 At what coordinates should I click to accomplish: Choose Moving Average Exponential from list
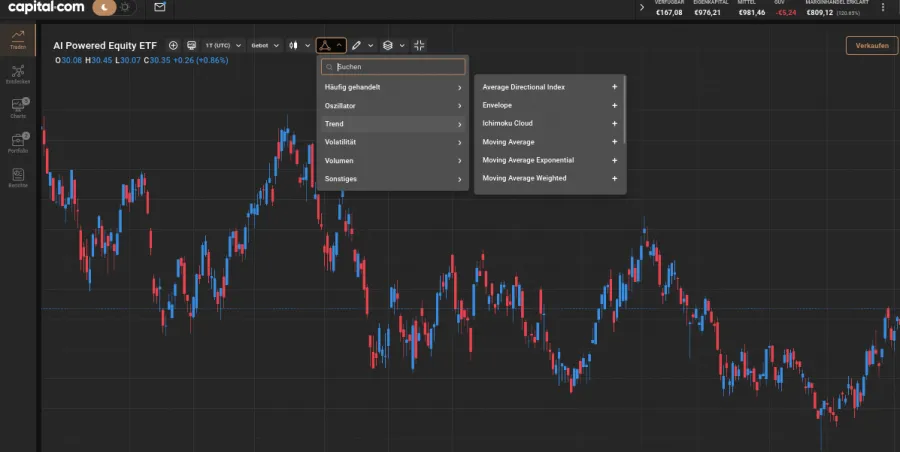click(528, 160)
